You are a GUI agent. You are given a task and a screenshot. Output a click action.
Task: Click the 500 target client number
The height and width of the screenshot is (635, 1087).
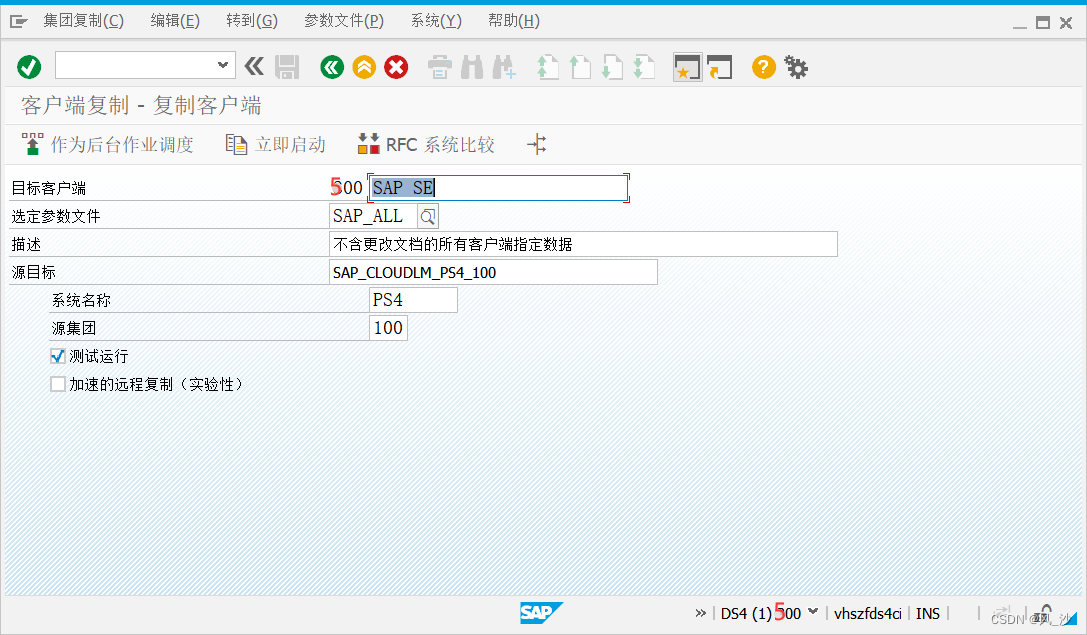[x=347, y=188]
